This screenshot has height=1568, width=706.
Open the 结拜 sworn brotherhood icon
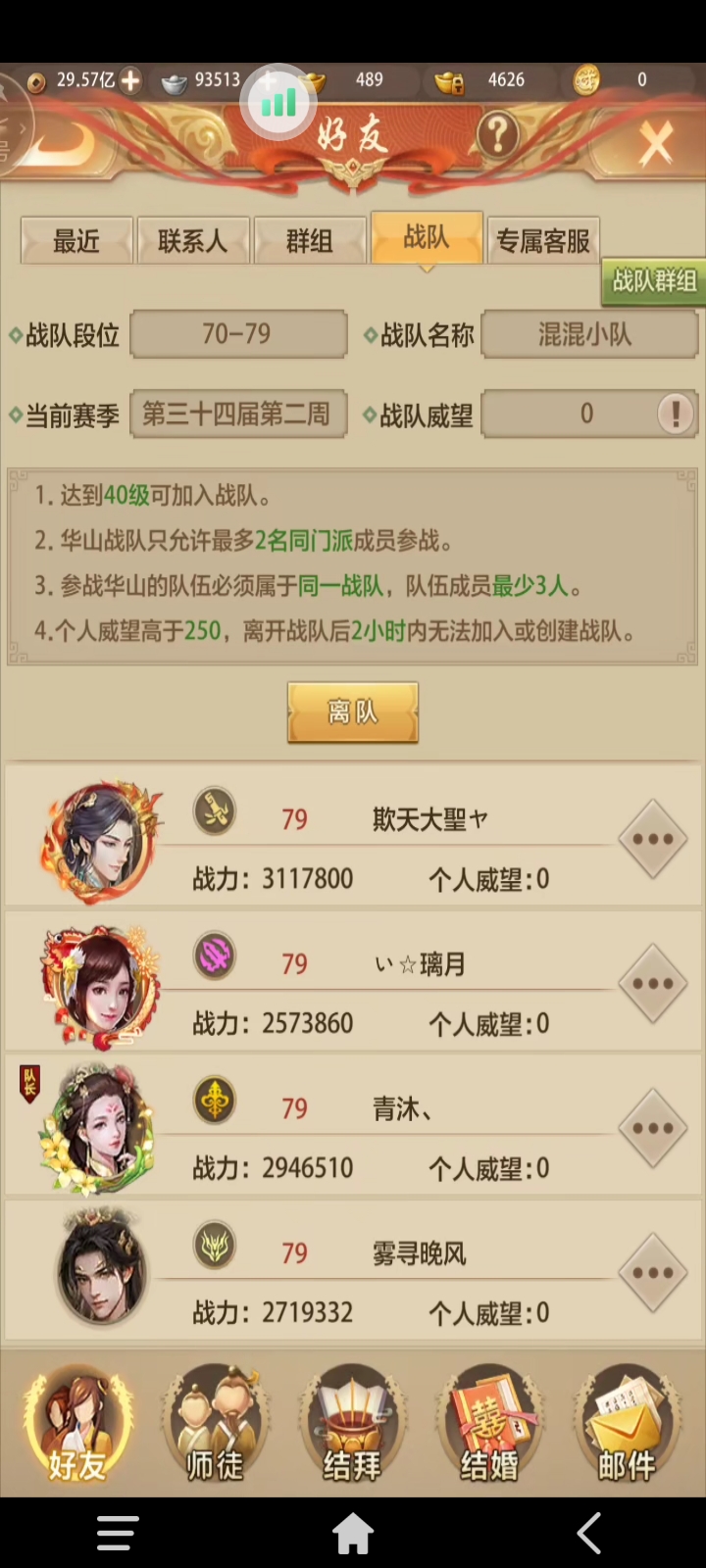pos(352,1423)
